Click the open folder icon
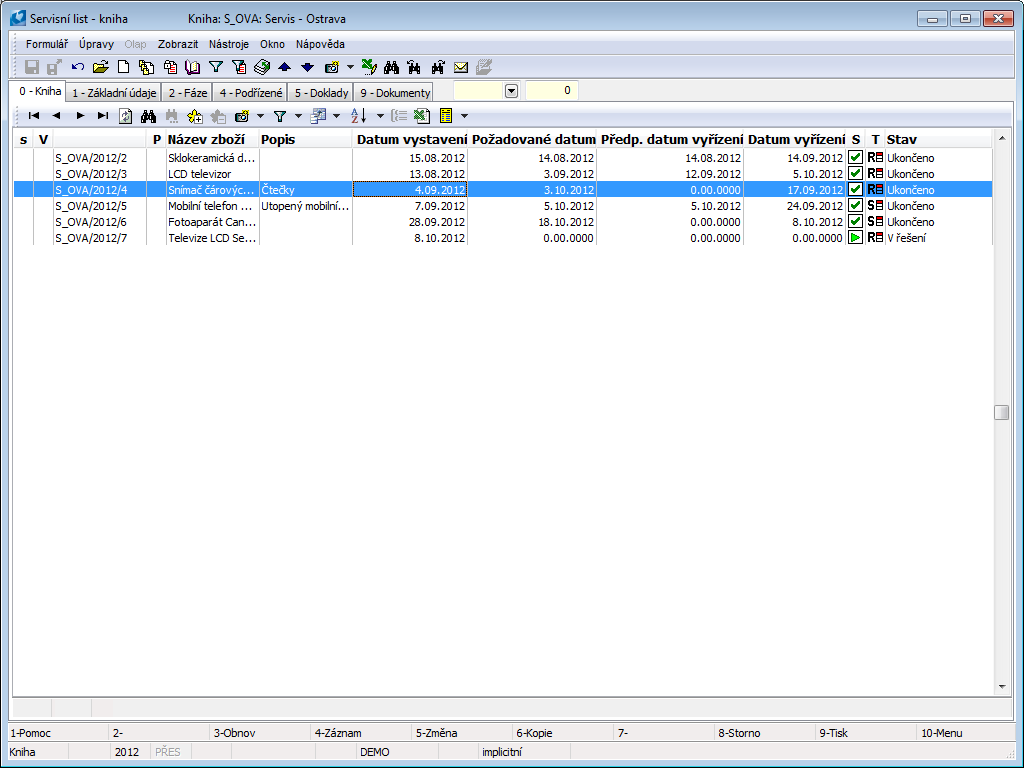Screen dimensions: 1024x768 (101, 67)
